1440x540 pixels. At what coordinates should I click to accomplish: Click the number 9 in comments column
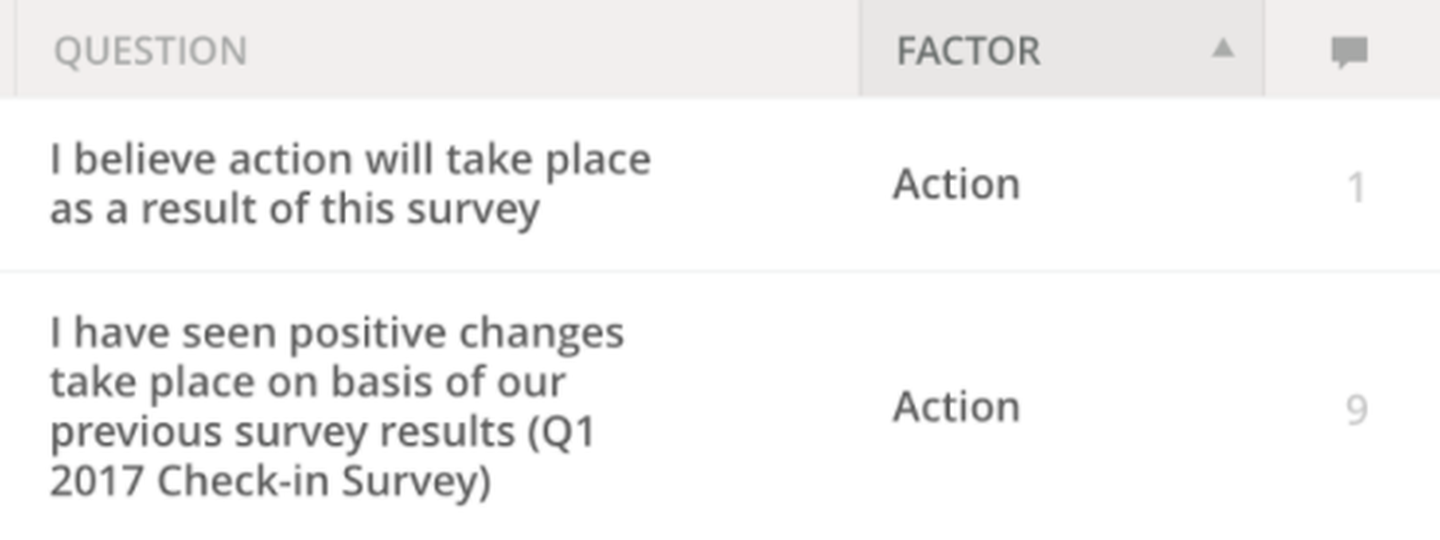[1356, 410]
